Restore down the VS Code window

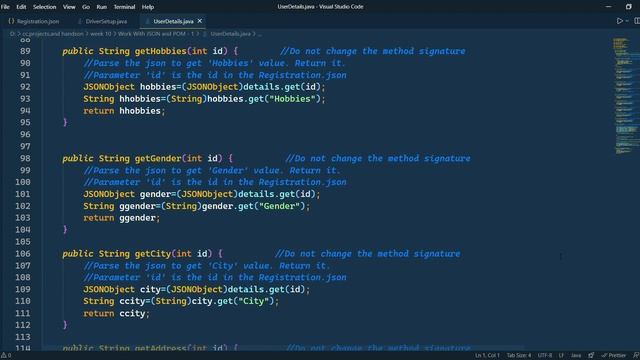(x=629, y=7)
